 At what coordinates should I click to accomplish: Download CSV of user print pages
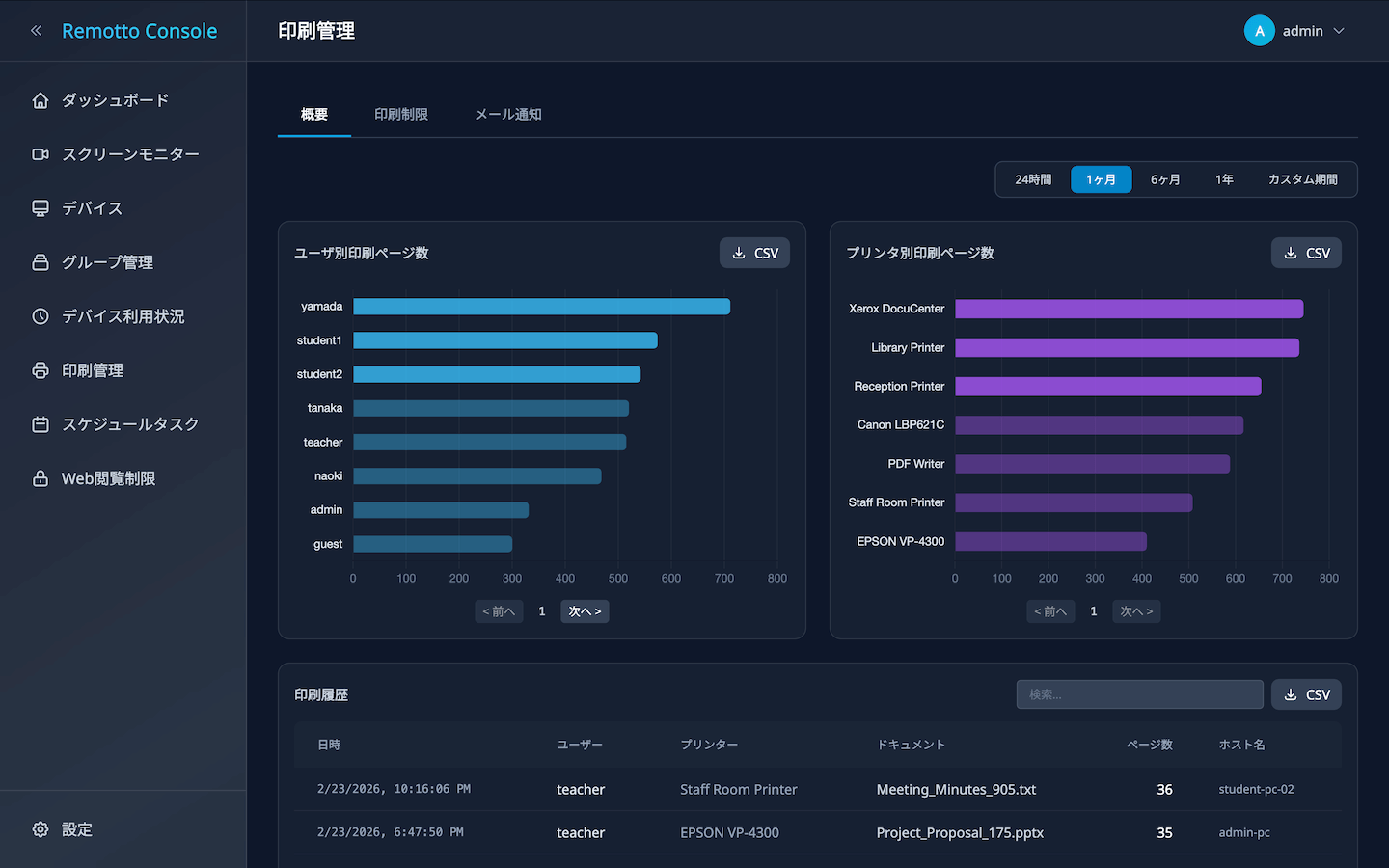[754, 253]
